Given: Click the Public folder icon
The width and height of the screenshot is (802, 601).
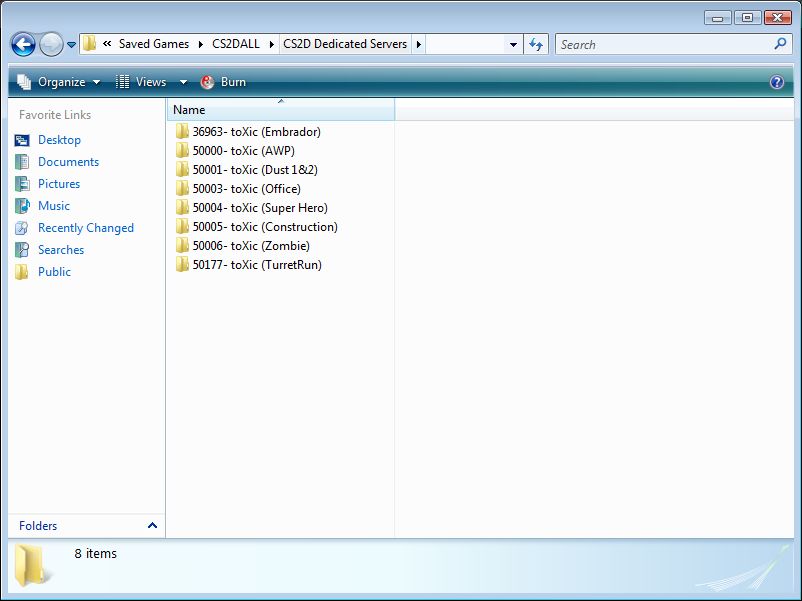Looking at the screenshot, I should pyautogui.click(x=22, y=272).
